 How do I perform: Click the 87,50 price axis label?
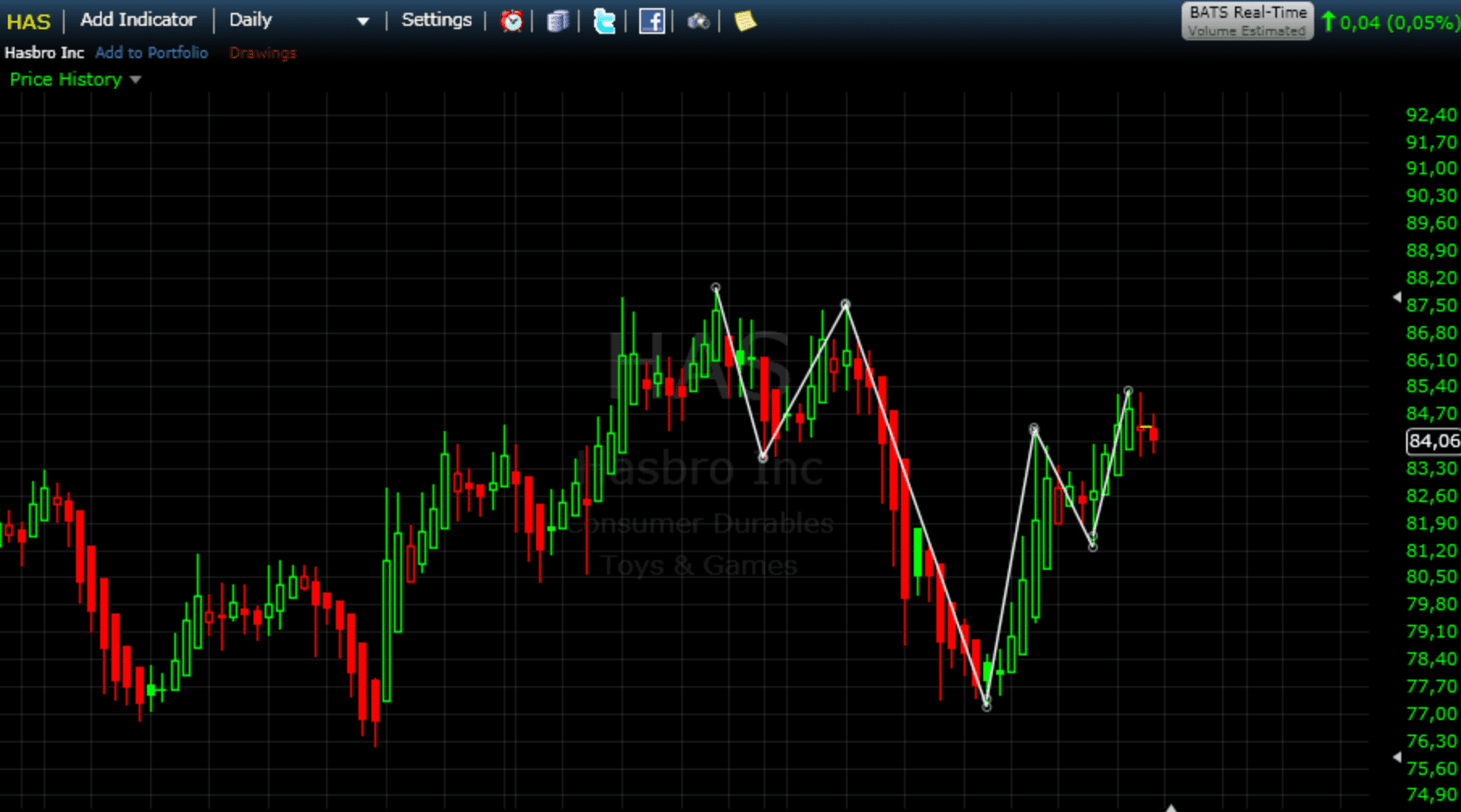pyautogui.click(x=1432, y=305)
